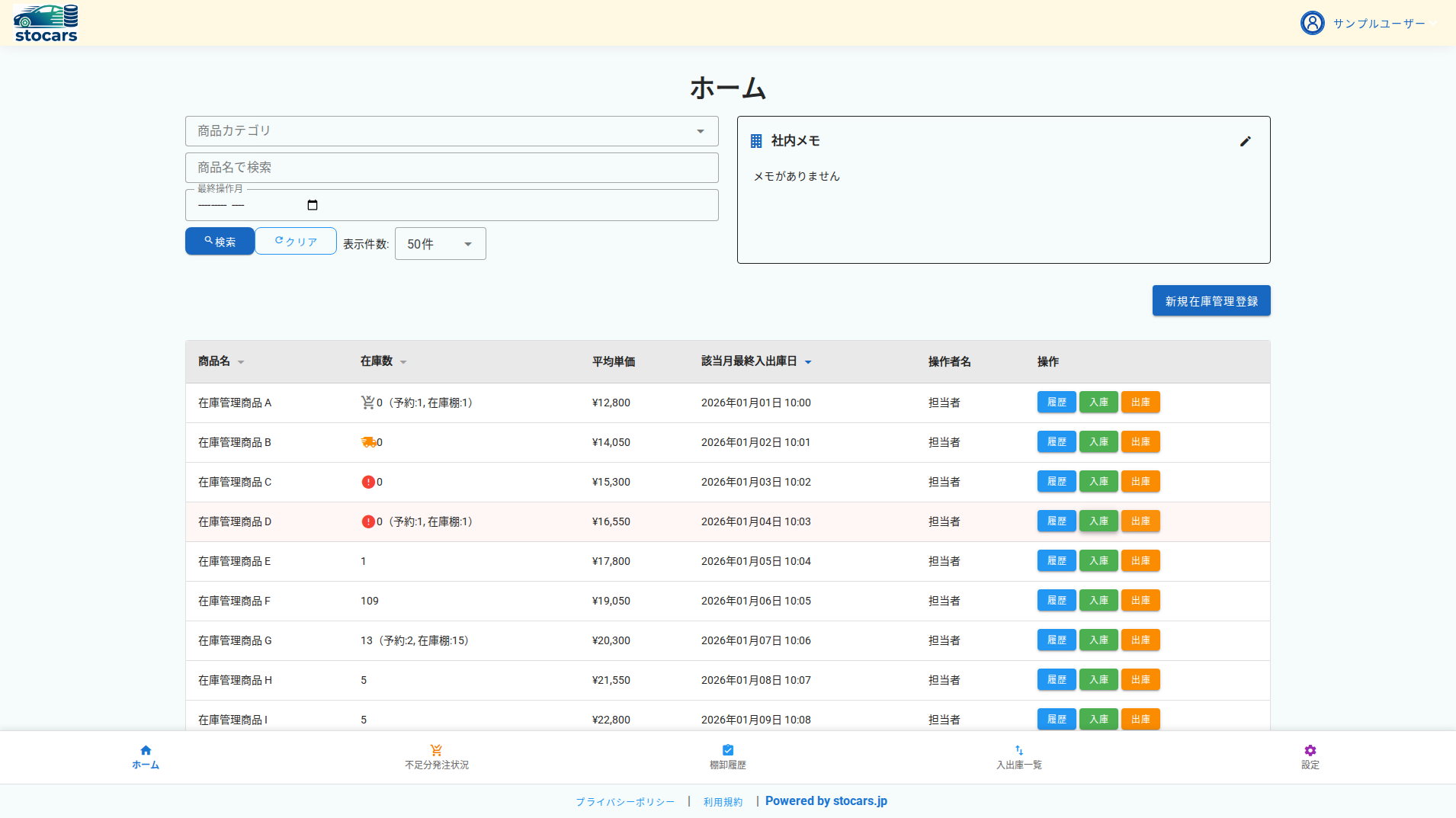This screenshot has height=818, width=1456.
Task: Sort by 商品名 arrow
Action: (x=241, y=362)
